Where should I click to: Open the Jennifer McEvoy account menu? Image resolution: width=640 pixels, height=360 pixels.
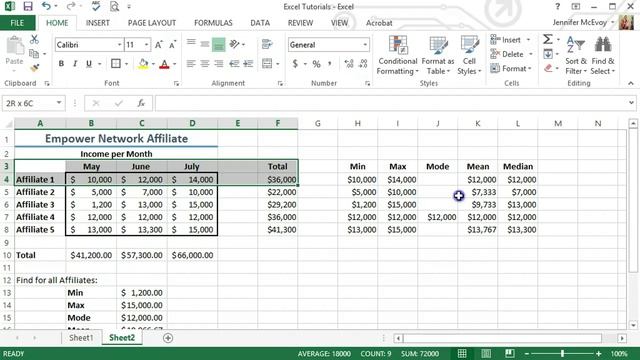tap(583, 22)
